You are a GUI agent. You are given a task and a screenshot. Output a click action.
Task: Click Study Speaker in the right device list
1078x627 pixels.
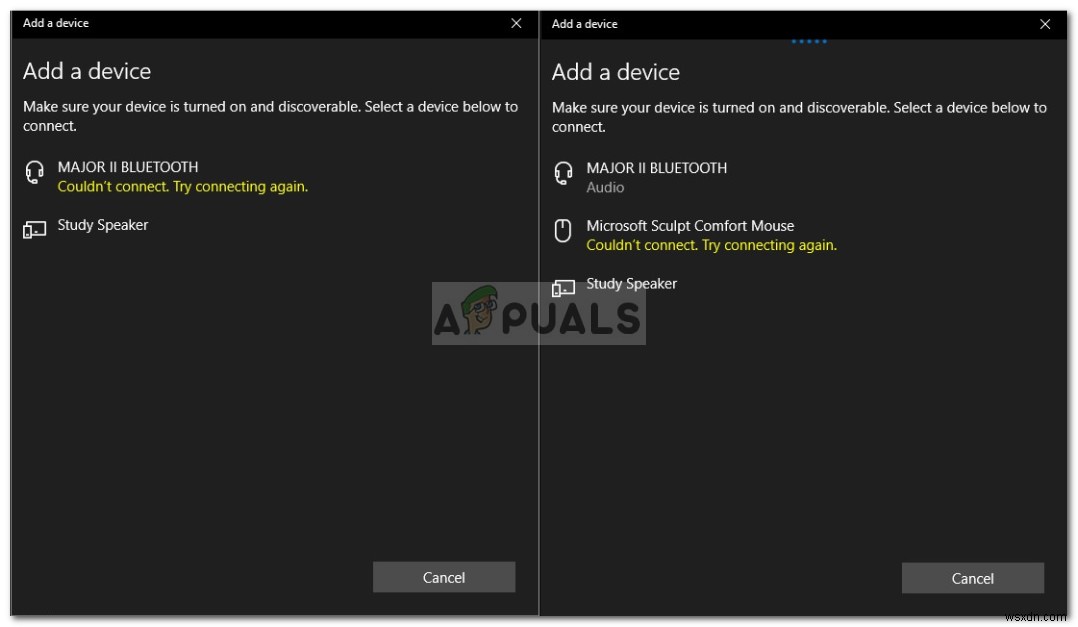click(x=630, y=283)
